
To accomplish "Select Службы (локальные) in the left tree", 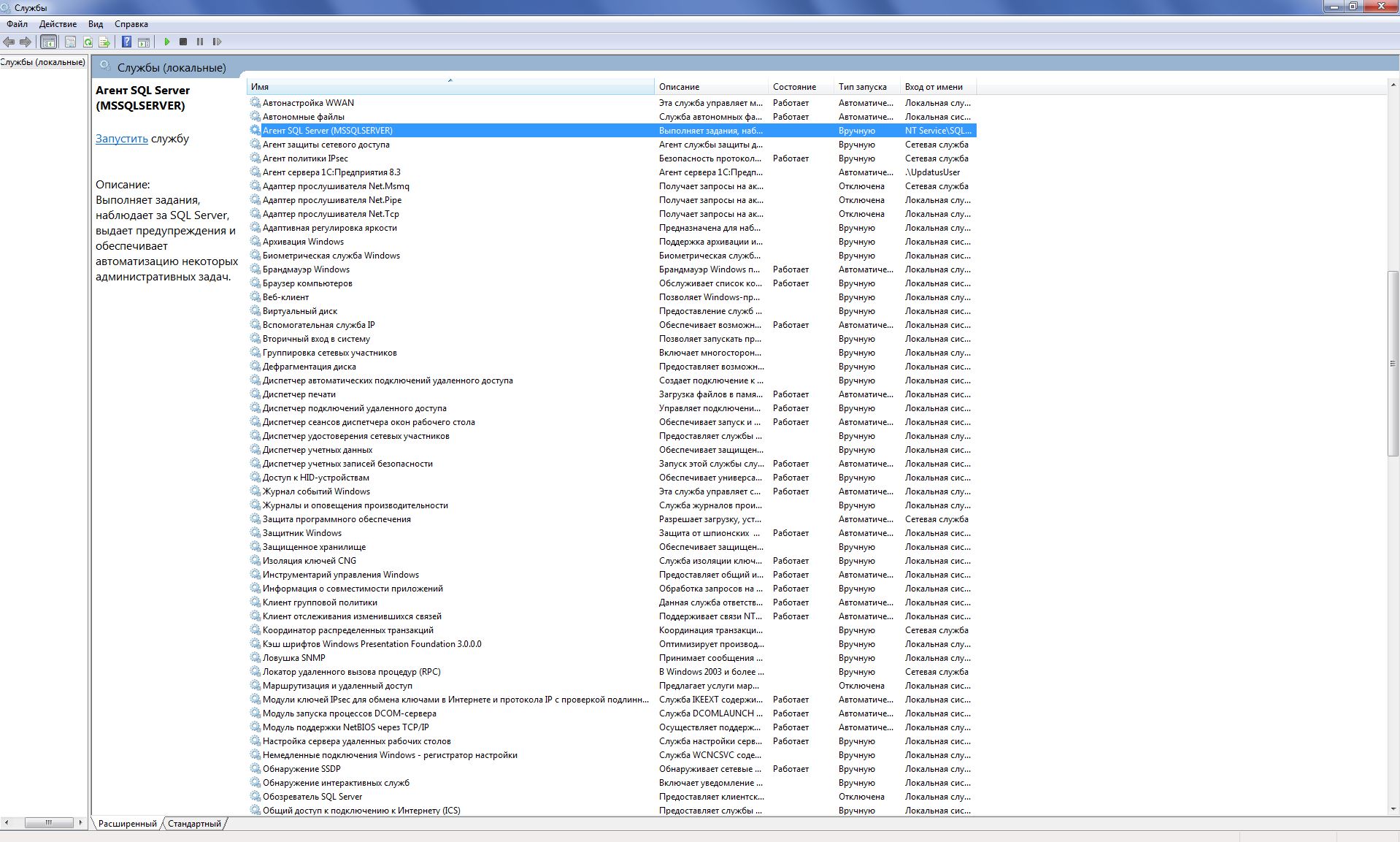I will point(43,62).
